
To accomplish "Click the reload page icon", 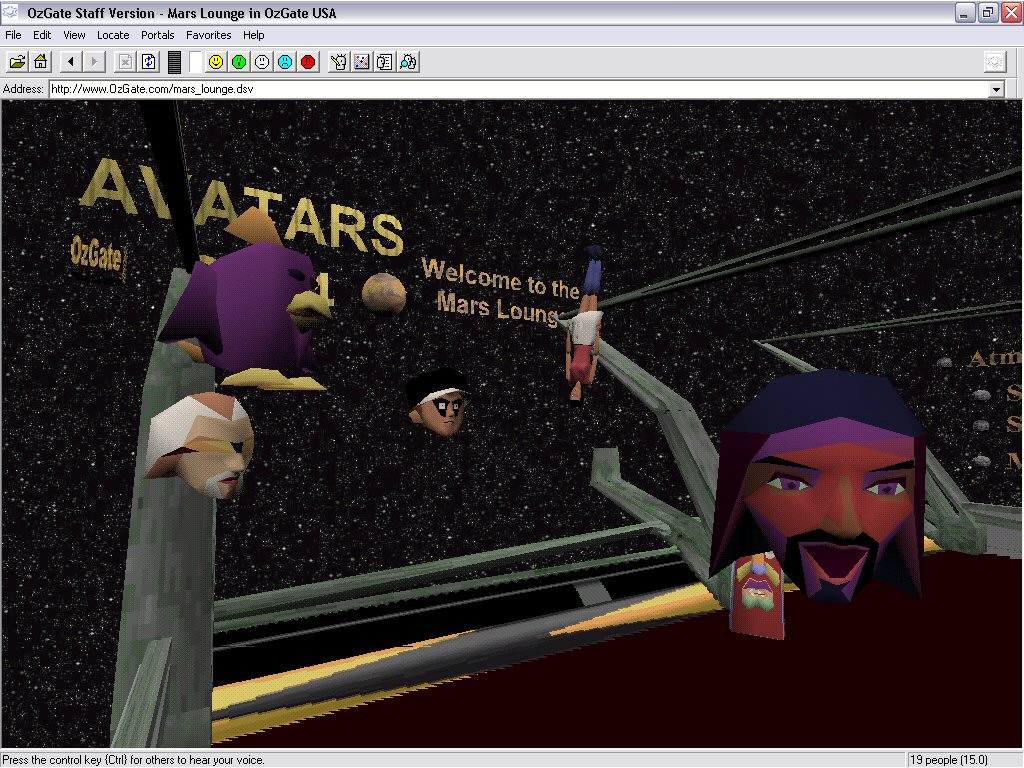I will [x=149, y=62].
